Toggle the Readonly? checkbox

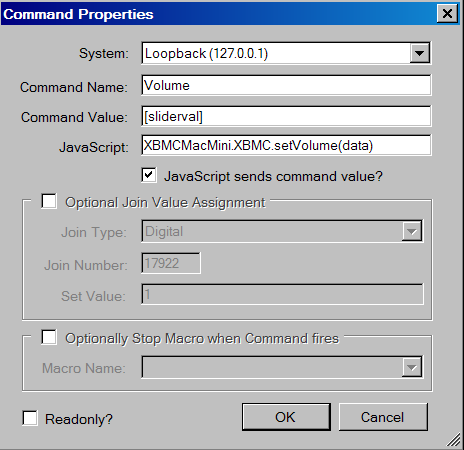coord(30,418)
